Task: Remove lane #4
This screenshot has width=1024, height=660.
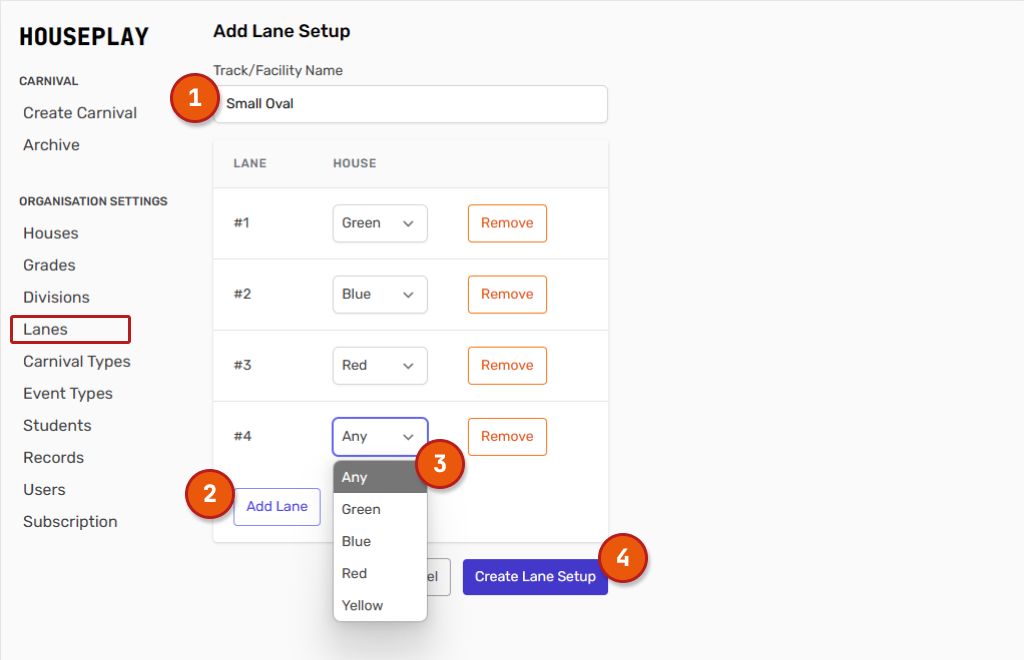Action: coord(507,436)
